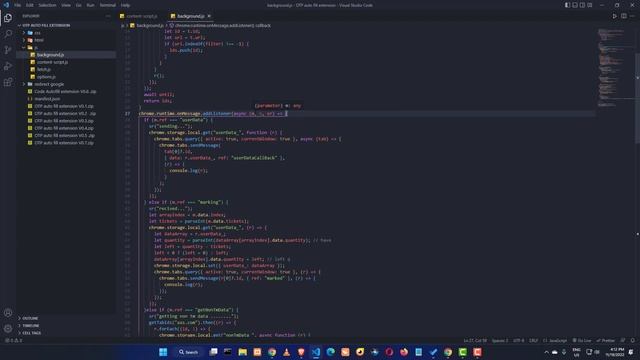640x360 pixels.
Task: Open File Explorer from the taskbar
Action: [242, 352]
